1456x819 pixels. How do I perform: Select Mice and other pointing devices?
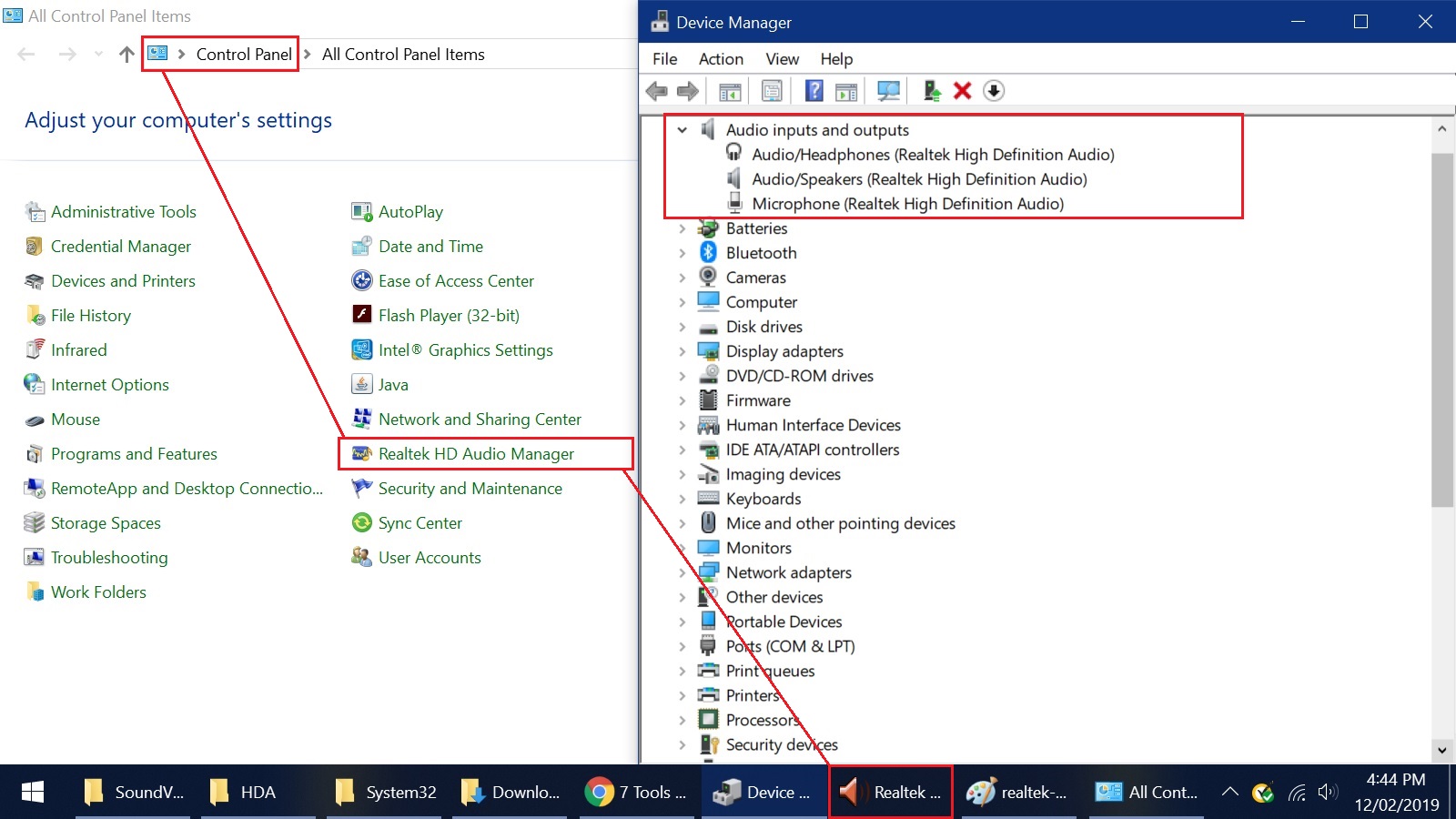pos(840,523)
